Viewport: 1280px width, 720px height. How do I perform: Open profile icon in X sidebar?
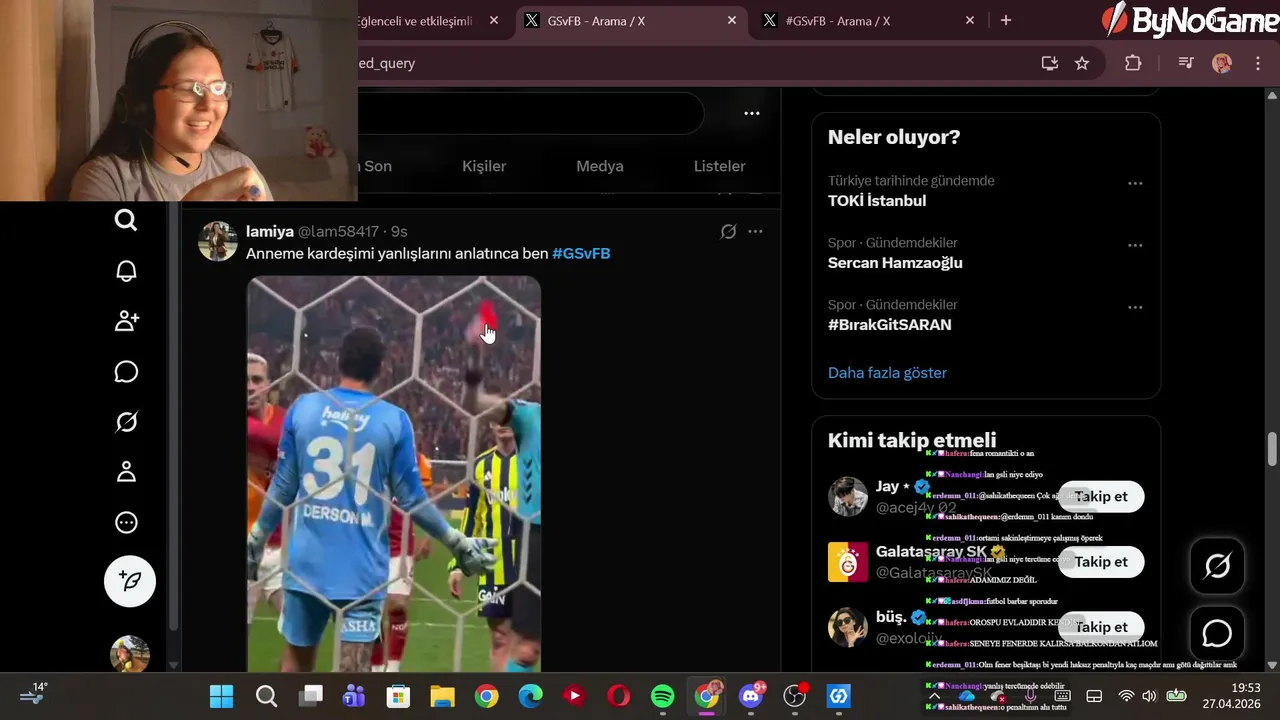[x=126, y=472]
